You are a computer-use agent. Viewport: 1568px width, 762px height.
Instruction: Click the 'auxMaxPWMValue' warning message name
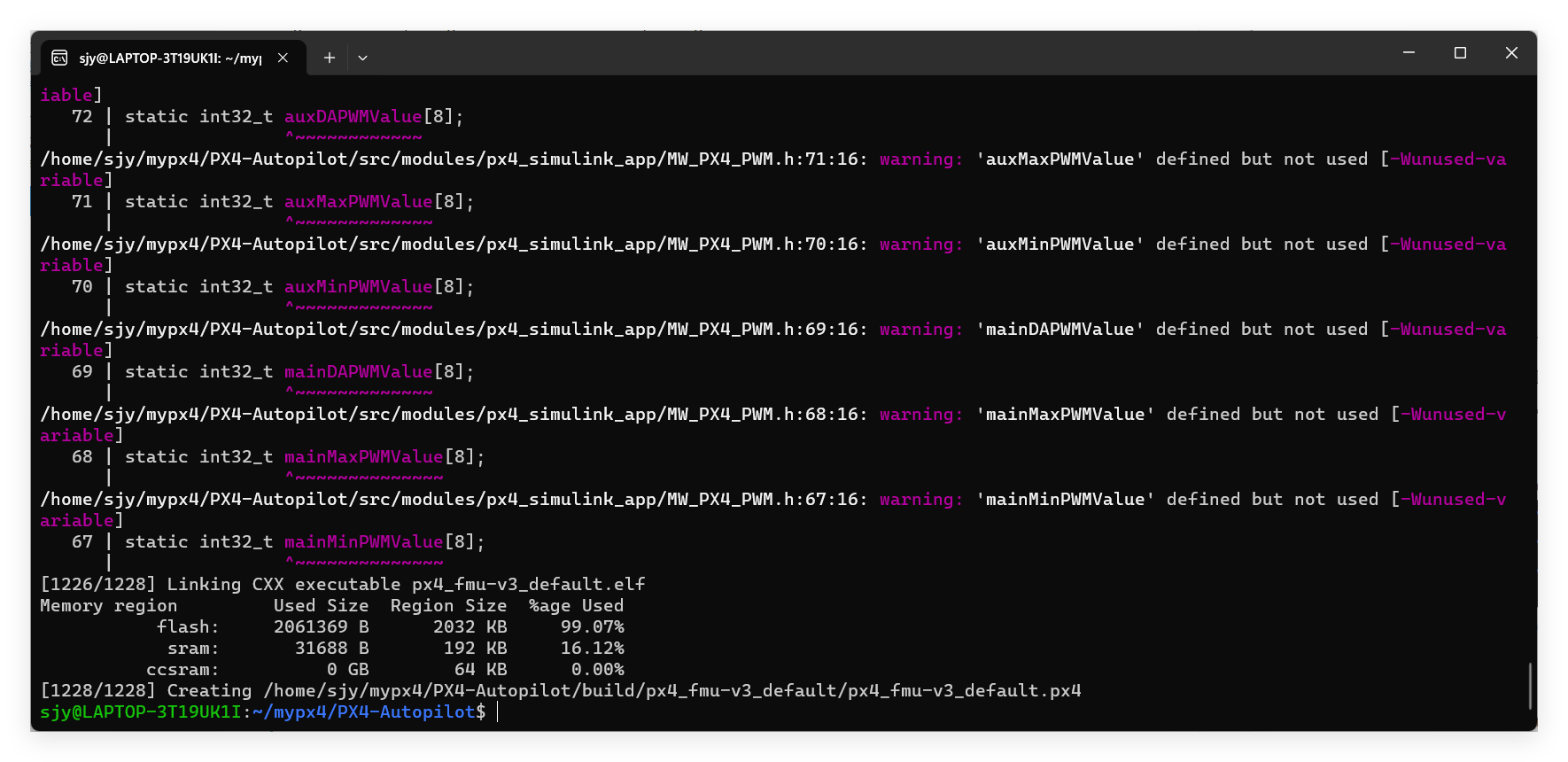point(1060,159)
